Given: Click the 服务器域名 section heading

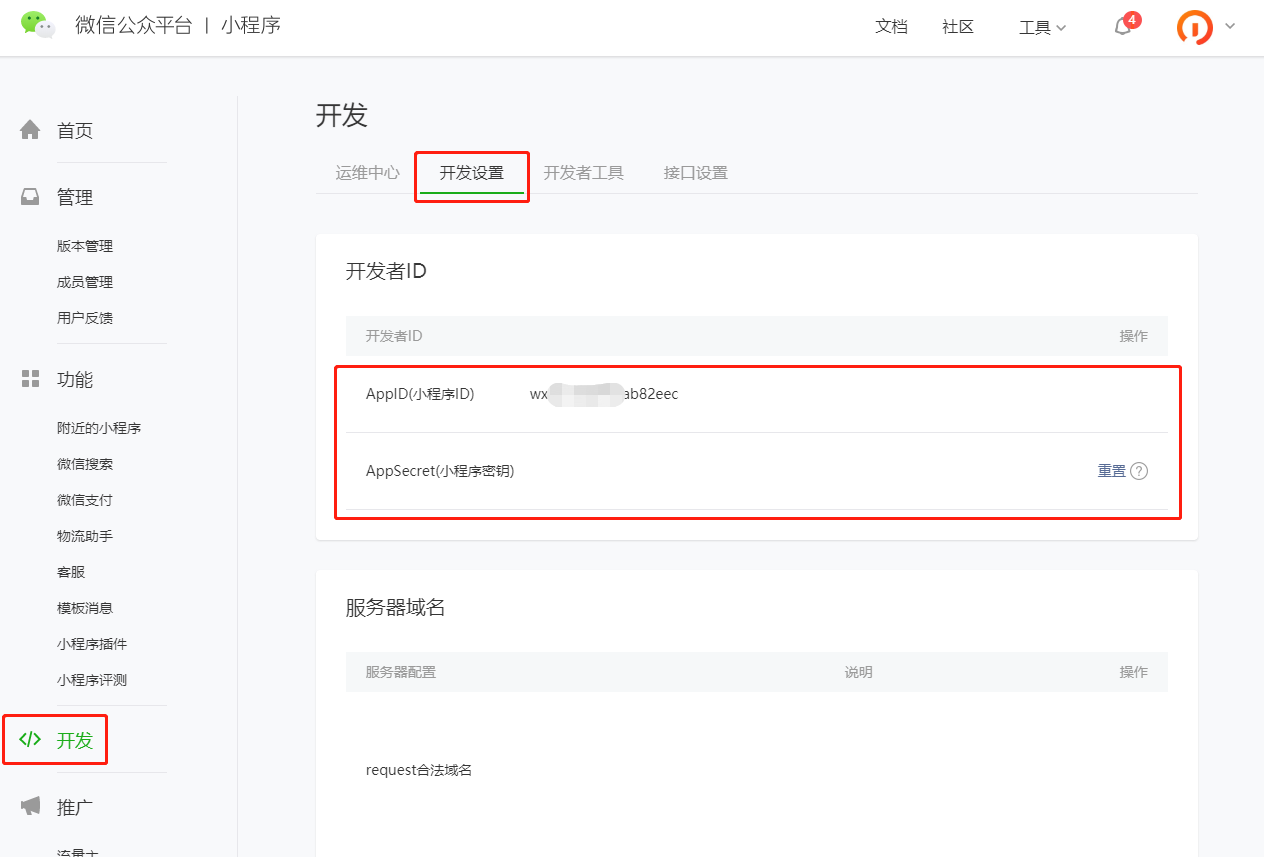Looking at the screenshot, I should (395, 607).
